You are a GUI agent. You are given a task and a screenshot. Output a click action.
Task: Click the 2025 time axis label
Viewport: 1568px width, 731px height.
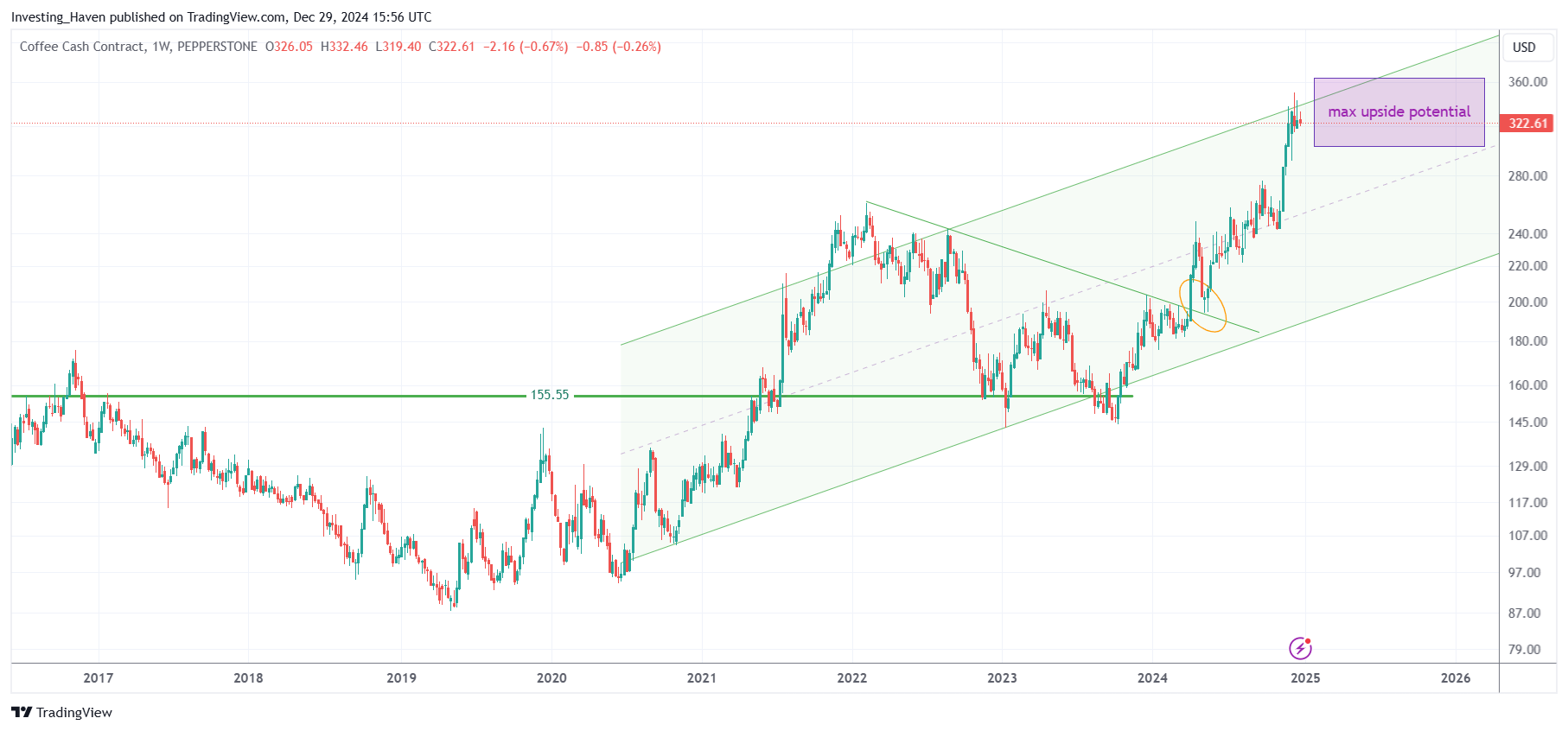(x=1305, y=678)
